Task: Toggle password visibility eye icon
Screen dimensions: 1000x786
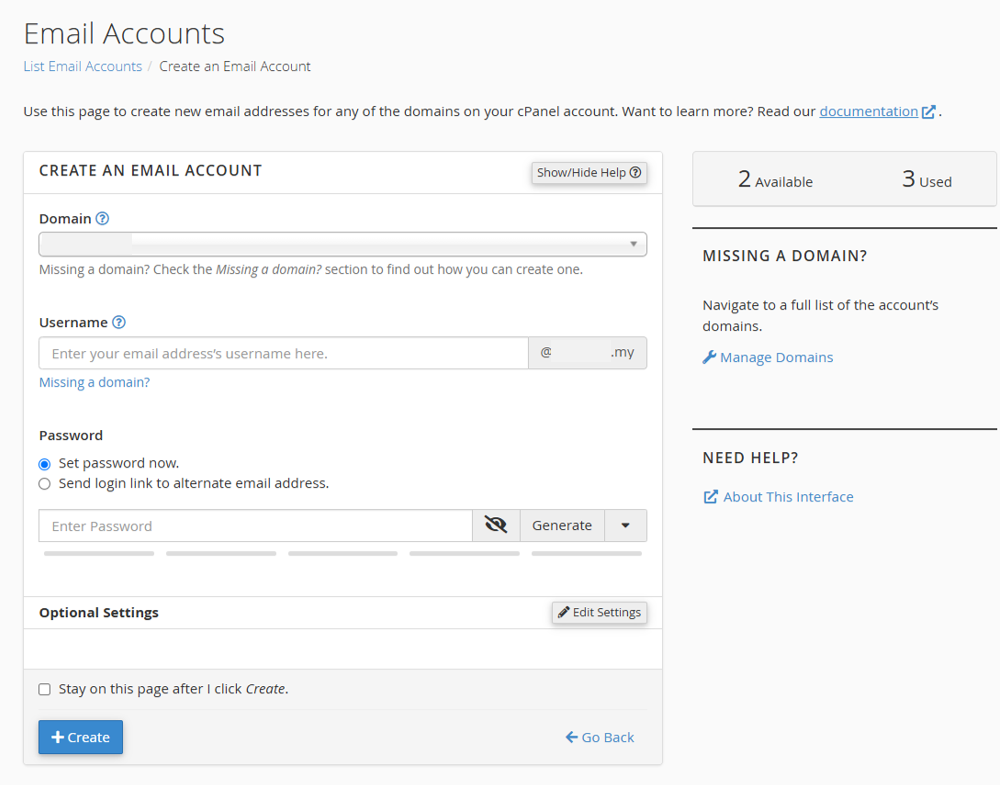Action: click(496, 526)
